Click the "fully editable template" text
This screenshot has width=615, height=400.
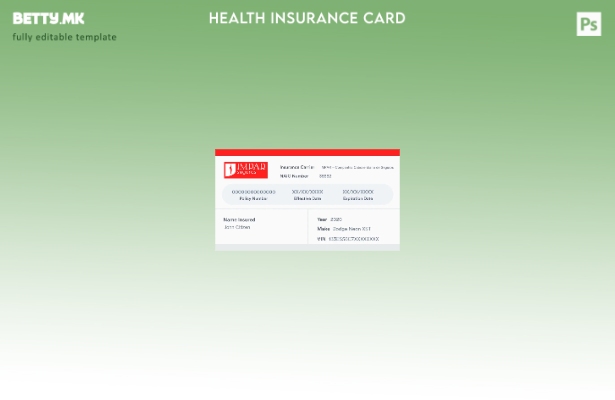[x=64, y=37]
